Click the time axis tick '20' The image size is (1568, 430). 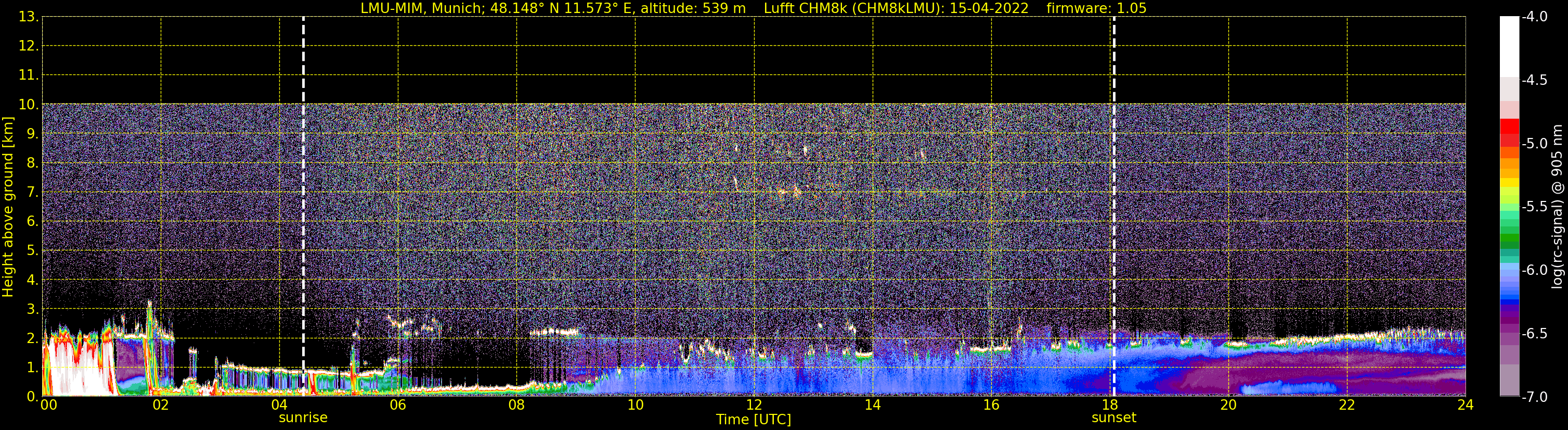pos(1228,405)
